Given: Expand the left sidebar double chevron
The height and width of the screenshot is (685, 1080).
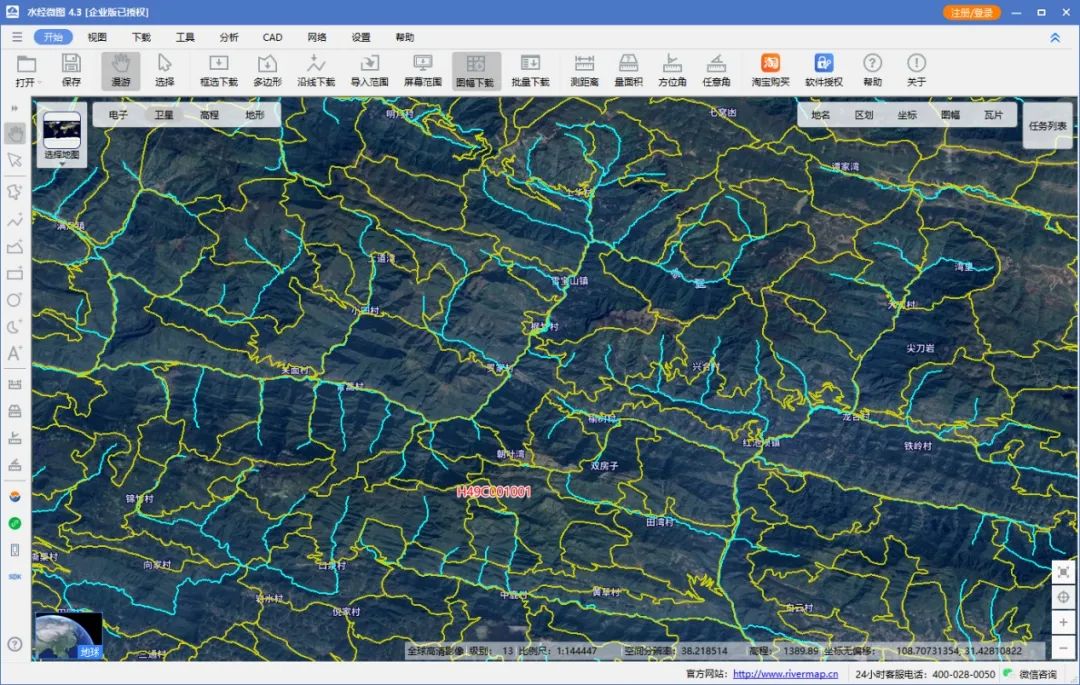Looking at the screenshot, I should pyautogui.click(x=14, y=108).
